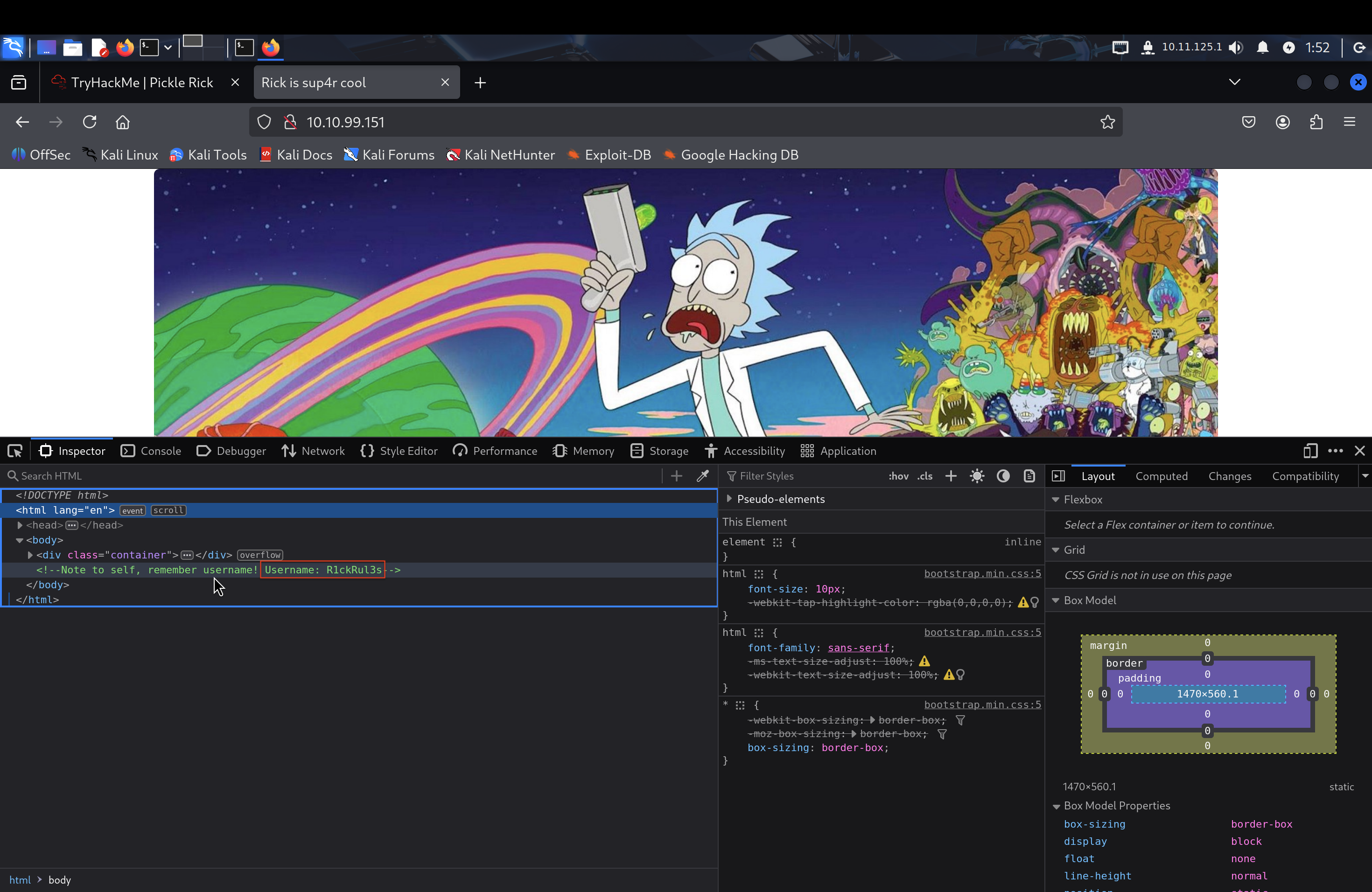This screenshot has height=892, width=1372.
Task: Toggle light color scheme simulation
Action: click(977, 476)
